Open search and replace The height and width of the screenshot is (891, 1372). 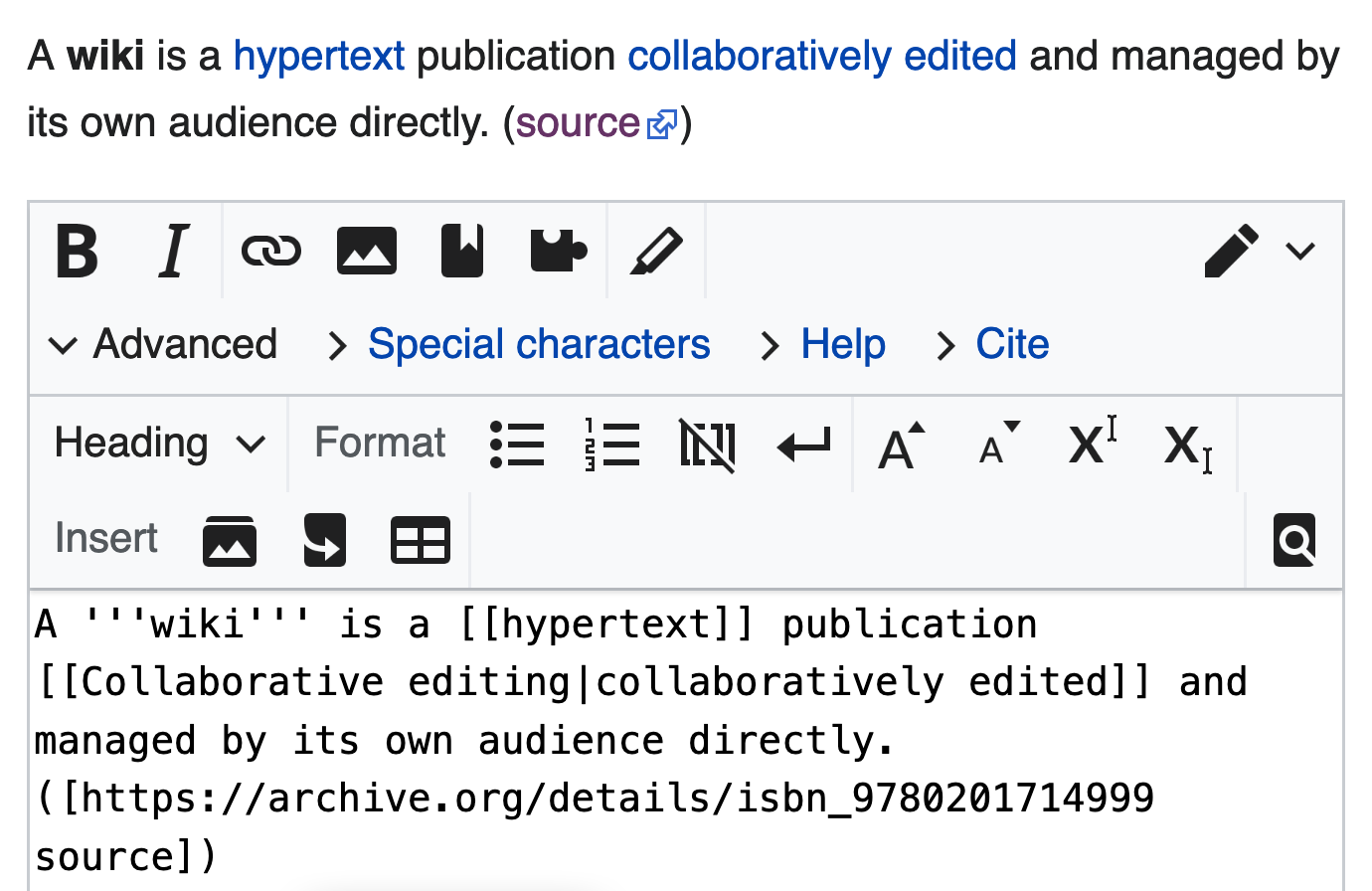(1293, 540)
